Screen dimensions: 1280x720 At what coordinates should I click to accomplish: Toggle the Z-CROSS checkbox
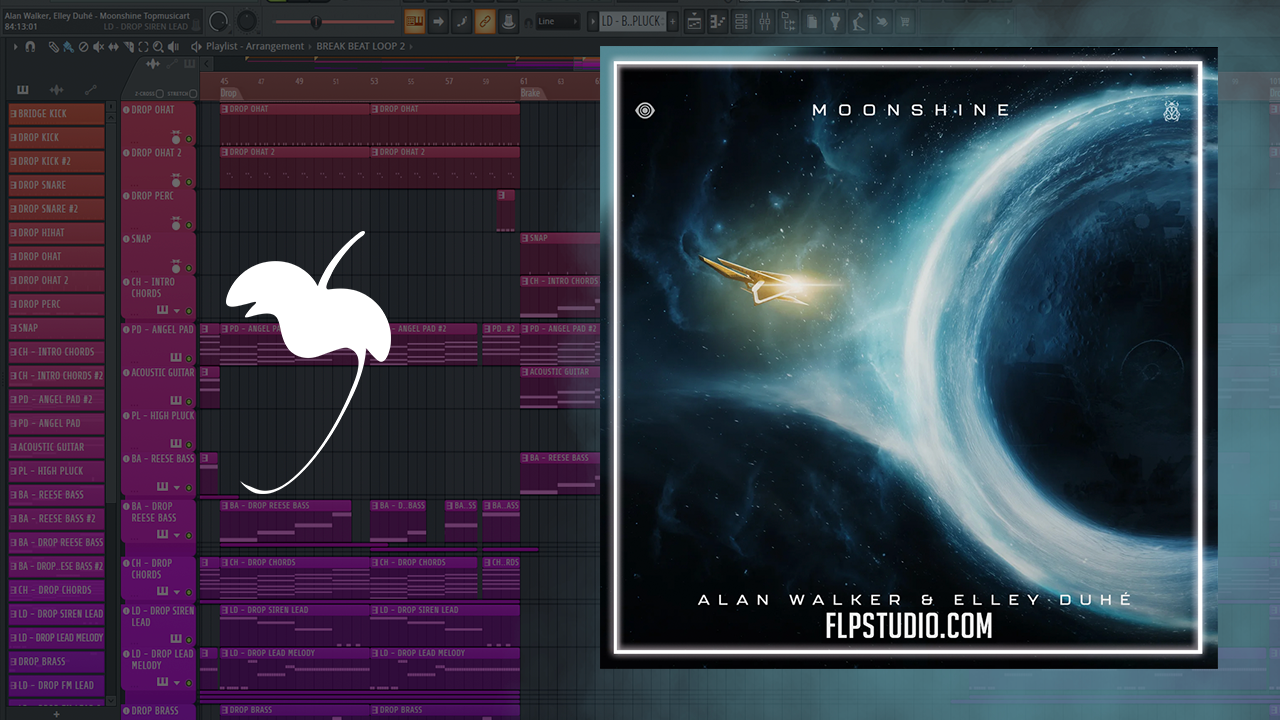click(x=159, y=94)
